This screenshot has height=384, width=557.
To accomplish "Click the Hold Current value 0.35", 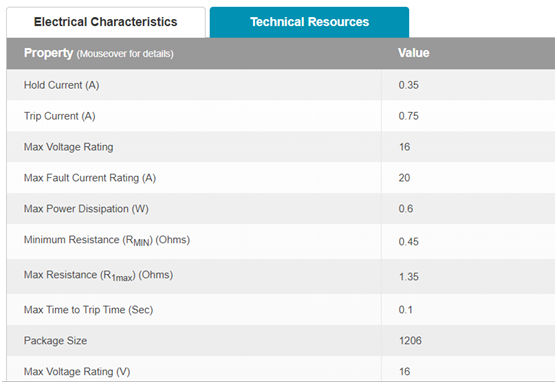I will click(x=409, y=85).
